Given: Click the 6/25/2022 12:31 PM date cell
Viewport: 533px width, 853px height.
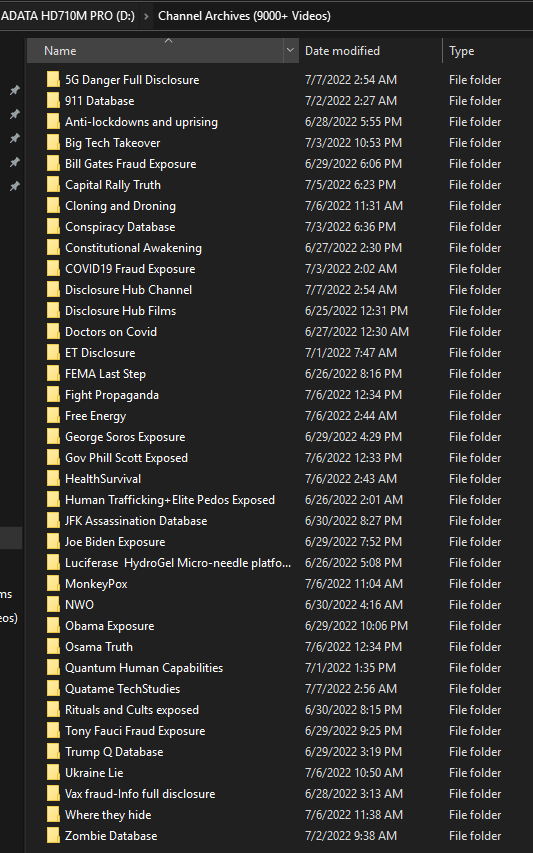Looking at the screenshot, I should [356, 311].
